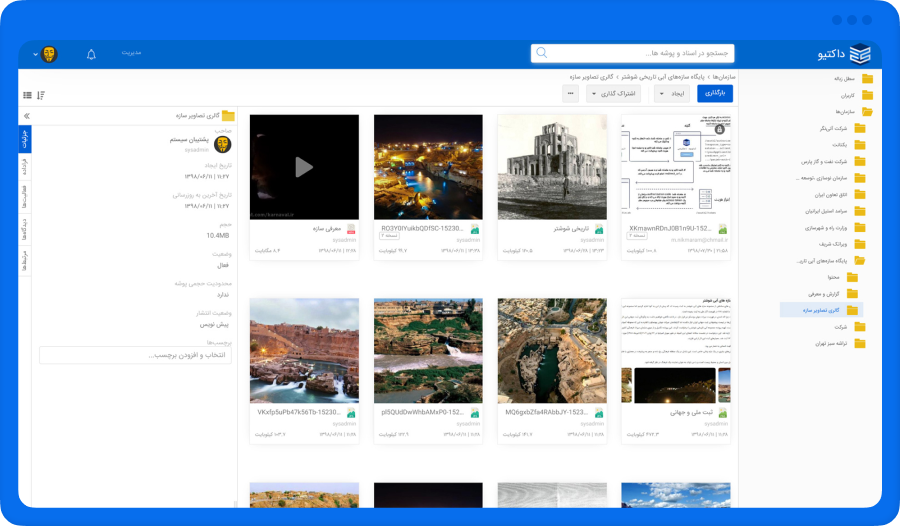This screenshot has width=900, height=526.
Task: Open the pI5QUdDwWhbAMxP0 photo thumbnail
Action: tap(428, 351)
